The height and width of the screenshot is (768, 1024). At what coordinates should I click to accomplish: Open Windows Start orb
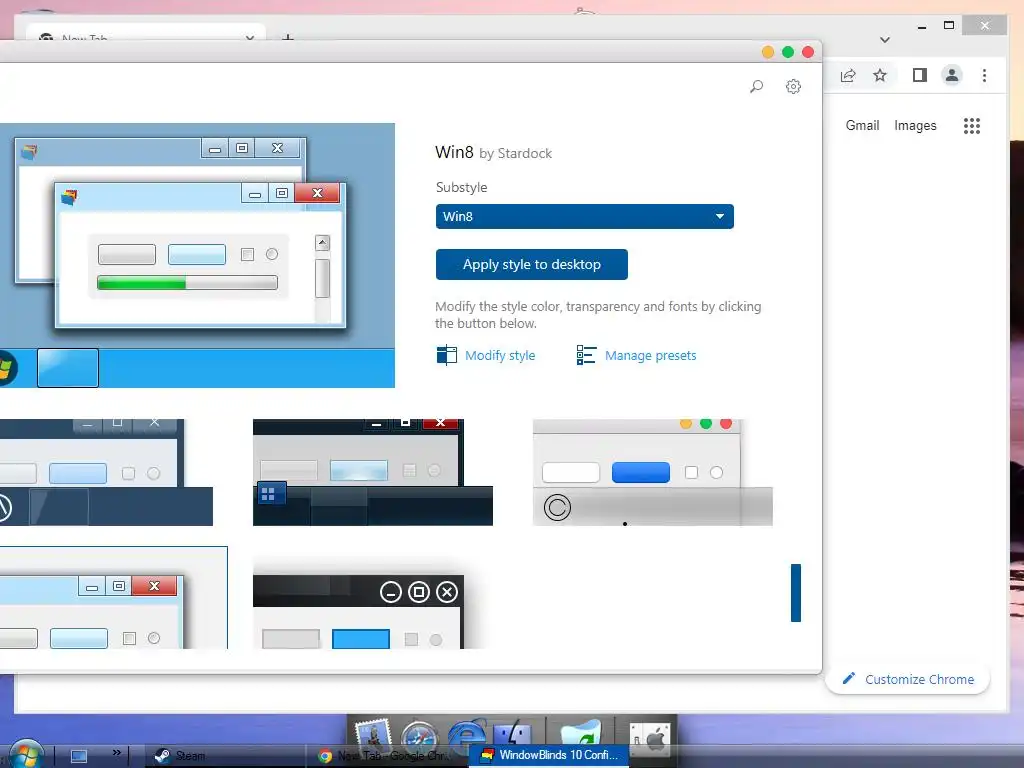[x=26, y=756]
